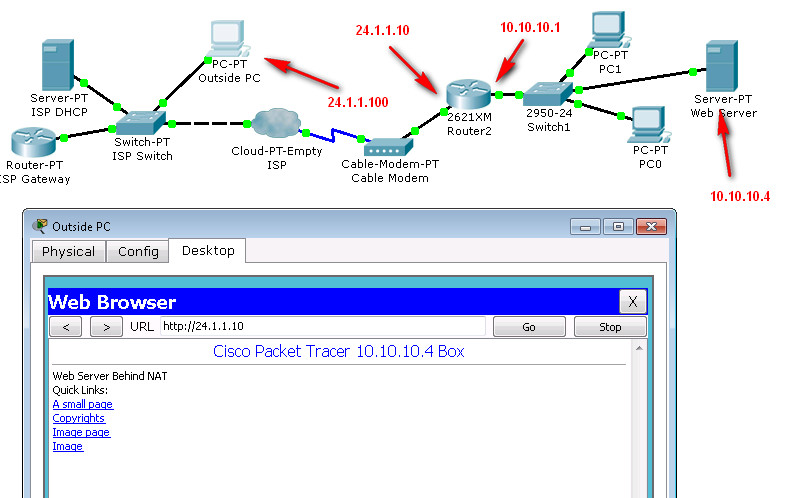Image resolution: width=803 pixels, height=498 pixels.
Task: Click the Go button
Action: tap(529, 327)
